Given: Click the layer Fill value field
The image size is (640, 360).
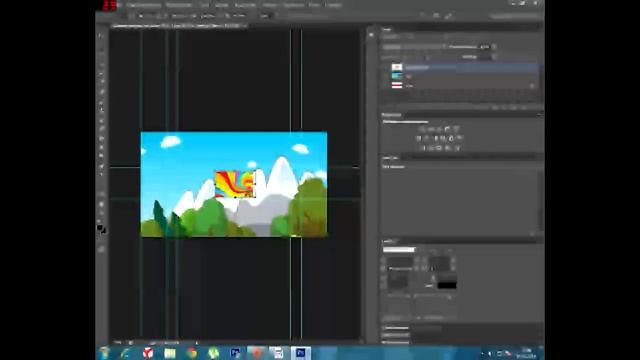Looking at the screenshot, I should [x=484, y=57].
